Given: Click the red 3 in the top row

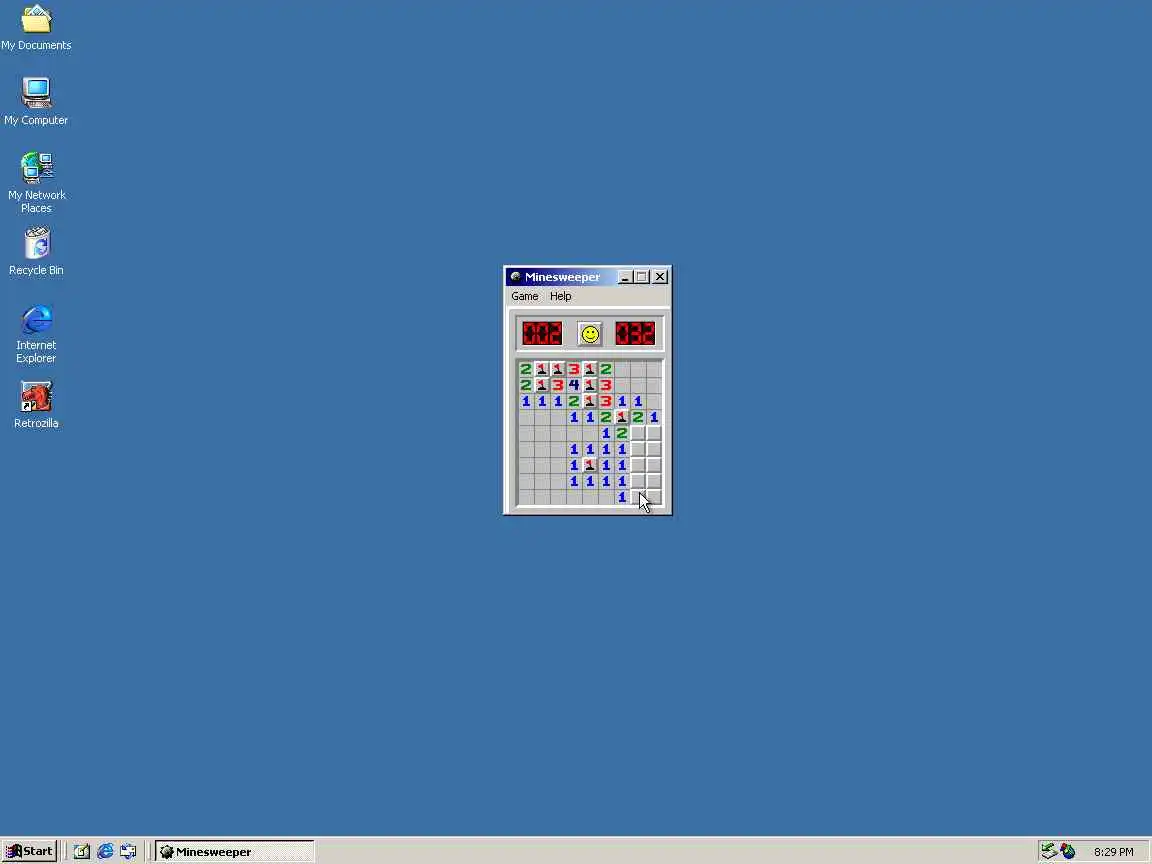Looking at the screenshot, I should [574, 369].
